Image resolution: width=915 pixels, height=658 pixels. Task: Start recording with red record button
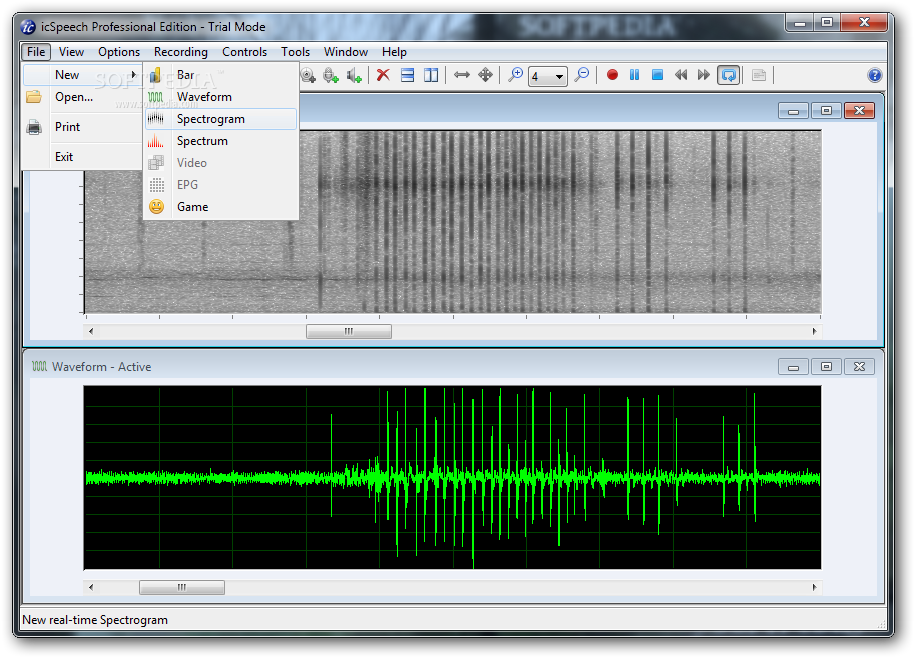[x=612, y=75]
